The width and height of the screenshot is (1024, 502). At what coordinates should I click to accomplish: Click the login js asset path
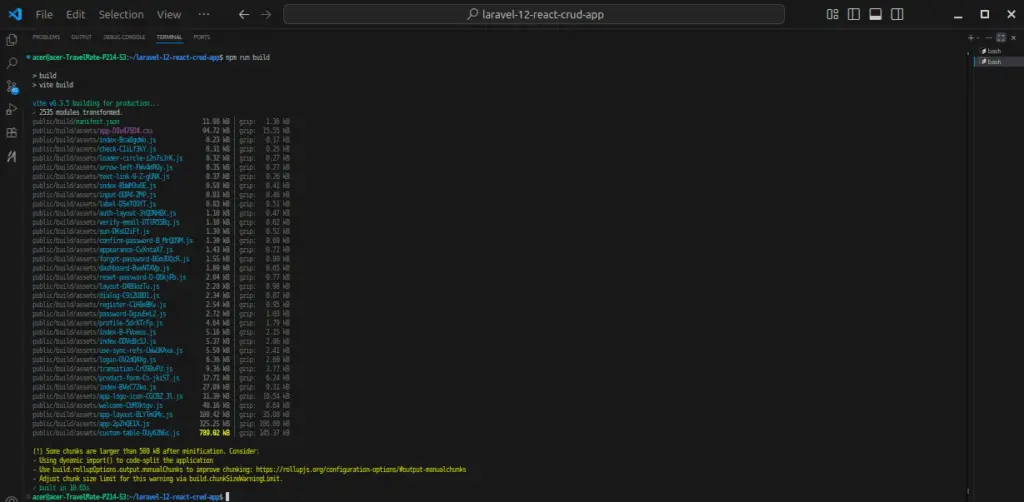point(94,360)
